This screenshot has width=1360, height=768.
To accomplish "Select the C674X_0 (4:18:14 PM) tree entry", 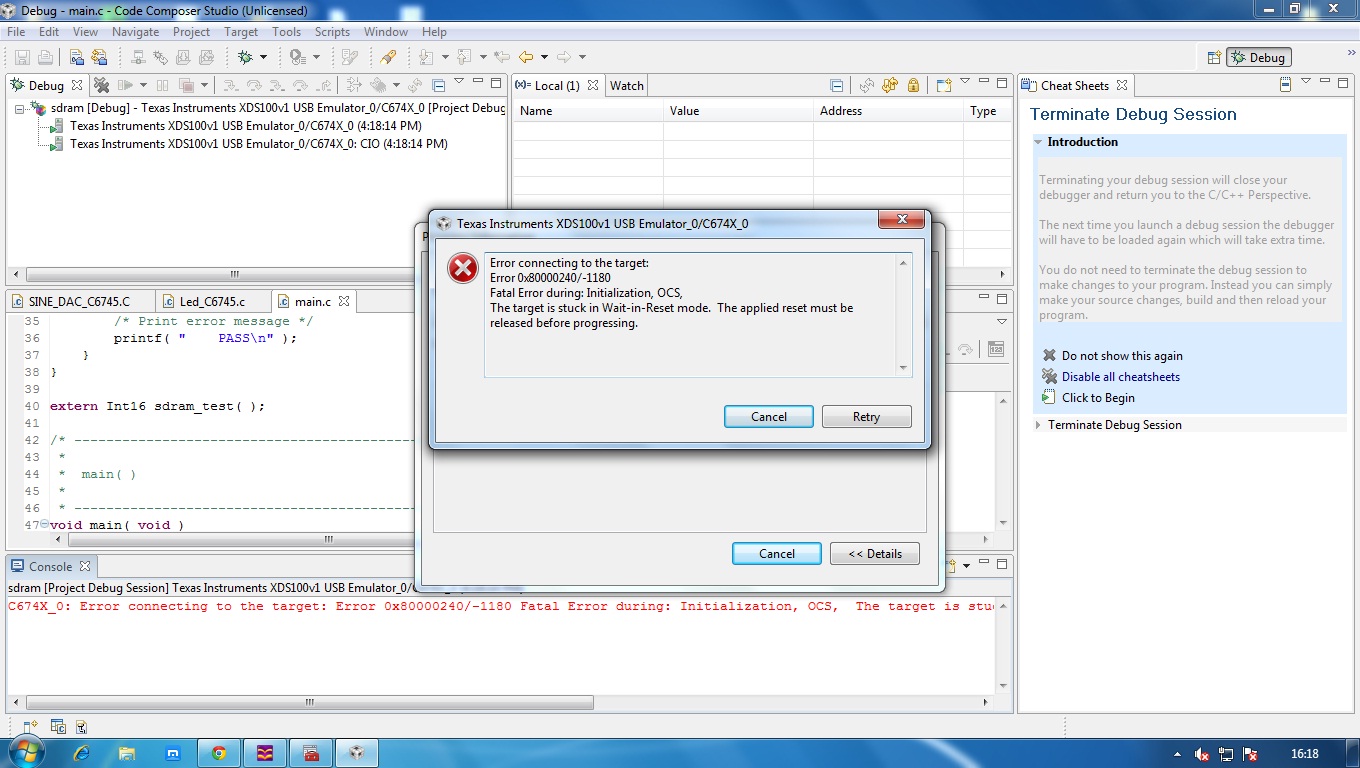I will pos(246,126).
